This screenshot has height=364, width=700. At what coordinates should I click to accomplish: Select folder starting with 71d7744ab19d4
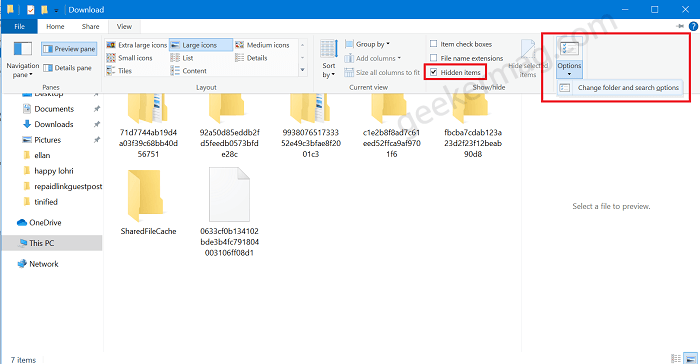click(x=148, y=126)
